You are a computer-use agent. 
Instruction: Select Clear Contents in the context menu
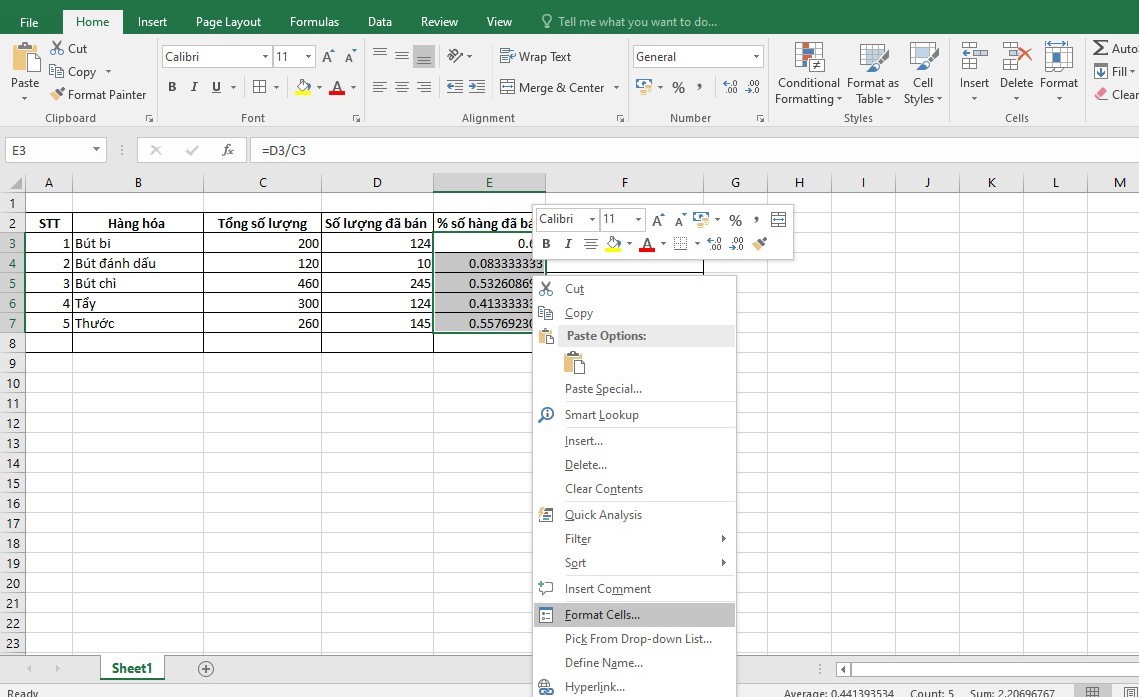tap(603, 489)
